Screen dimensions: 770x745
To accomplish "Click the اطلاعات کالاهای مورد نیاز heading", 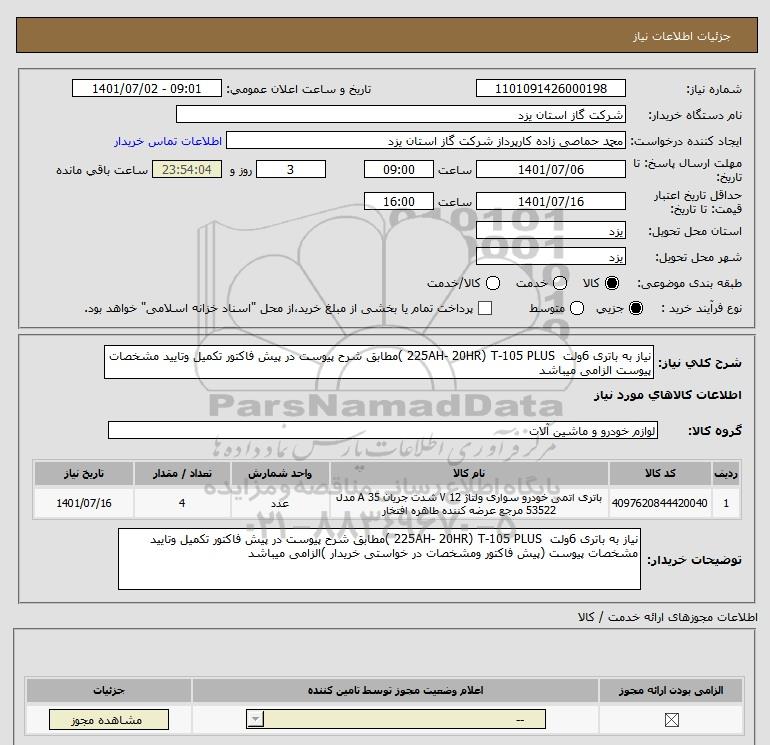I will pyautogui.click(x=668, y=395).
